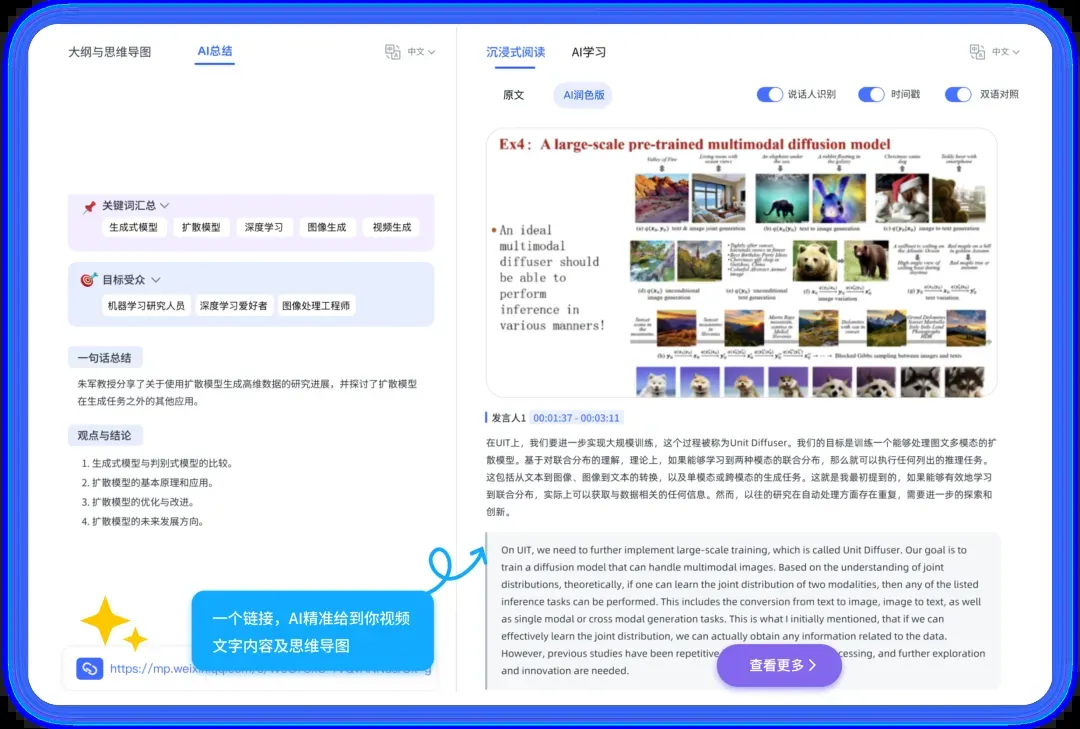Click the link icon beside the URL
Viewport: 1080px width, 729px height.
[x=90, y=668]
